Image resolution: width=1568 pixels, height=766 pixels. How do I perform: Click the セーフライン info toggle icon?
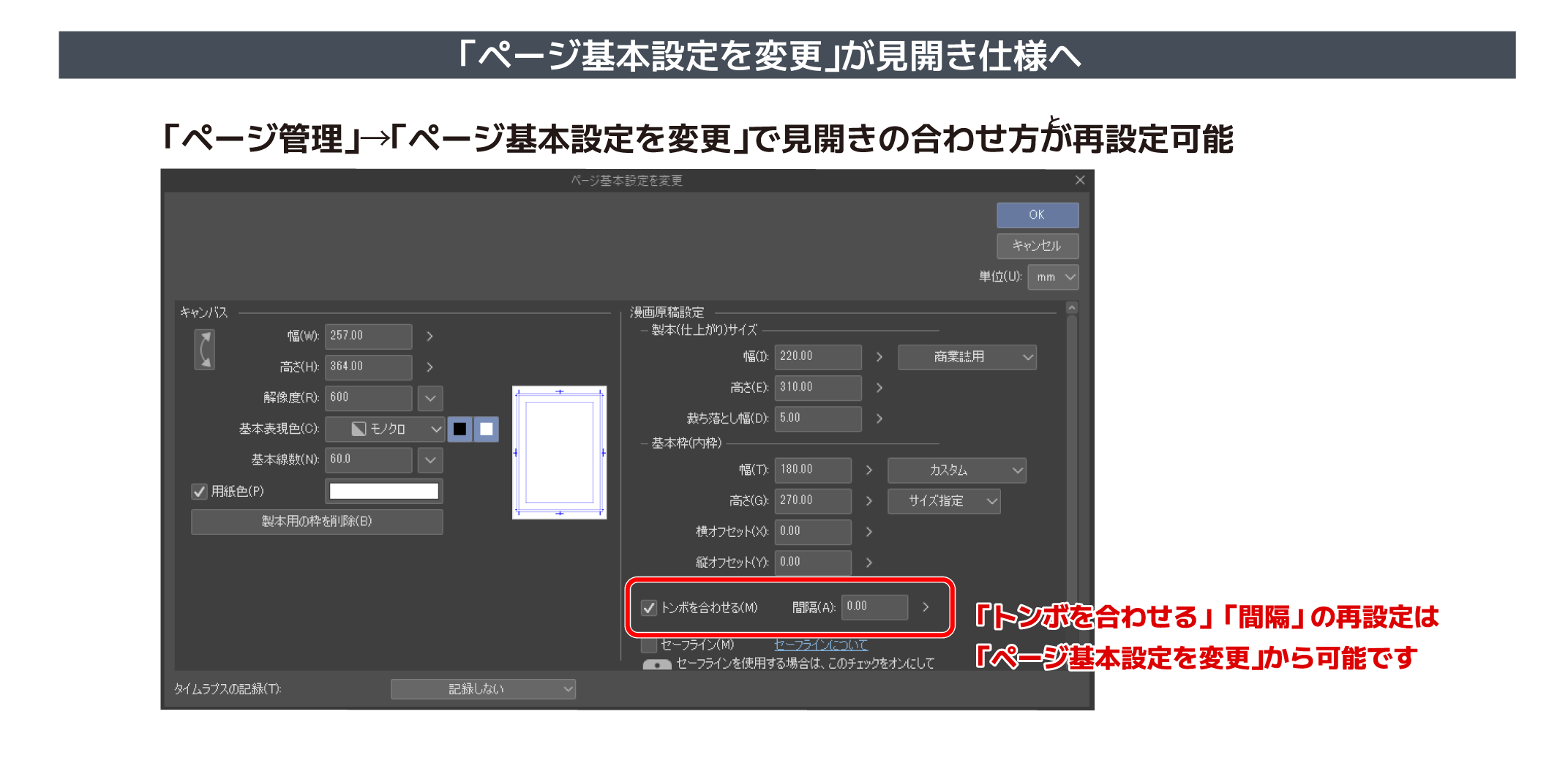click(x=657, y=664)
